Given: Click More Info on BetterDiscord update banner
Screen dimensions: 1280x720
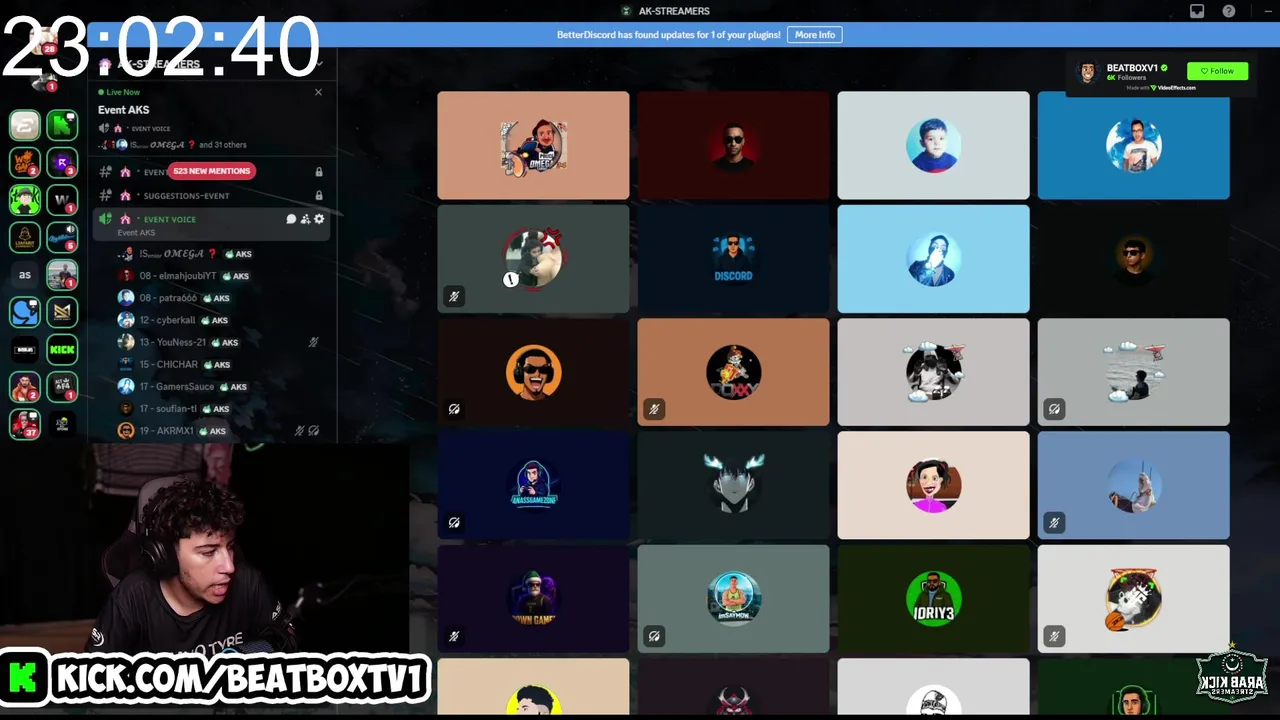Looking at the screenshot, I should (x=815, y=35).
